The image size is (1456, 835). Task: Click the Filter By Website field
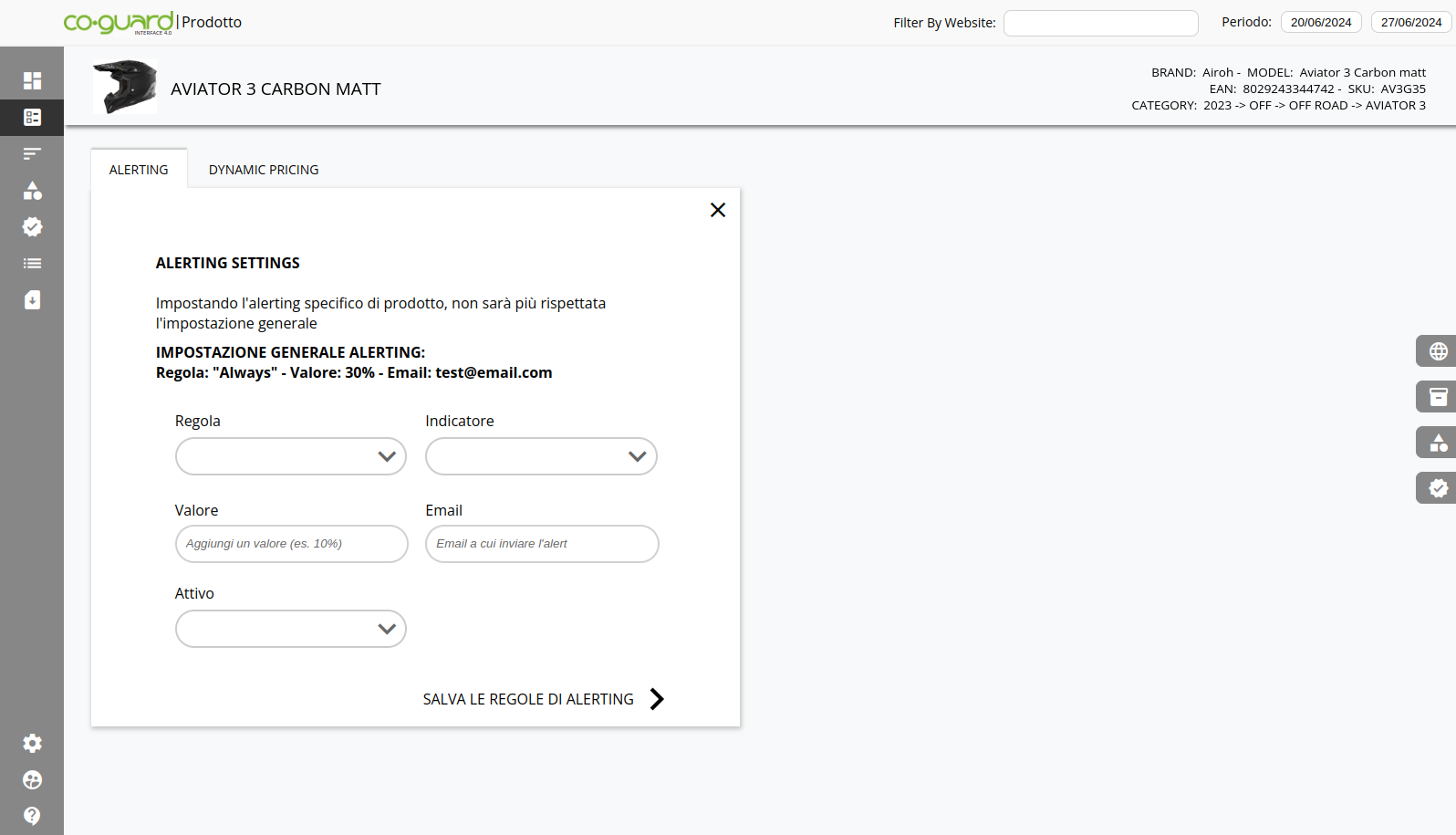pyautogui.click(x=1100, y=23)
